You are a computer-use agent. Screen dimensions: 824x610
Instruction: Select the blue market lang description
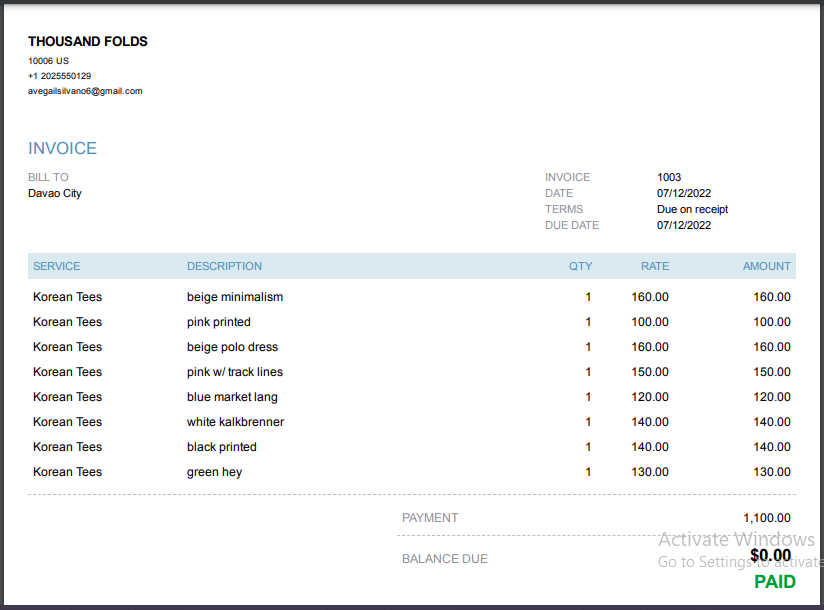click(x=232, y=397)
